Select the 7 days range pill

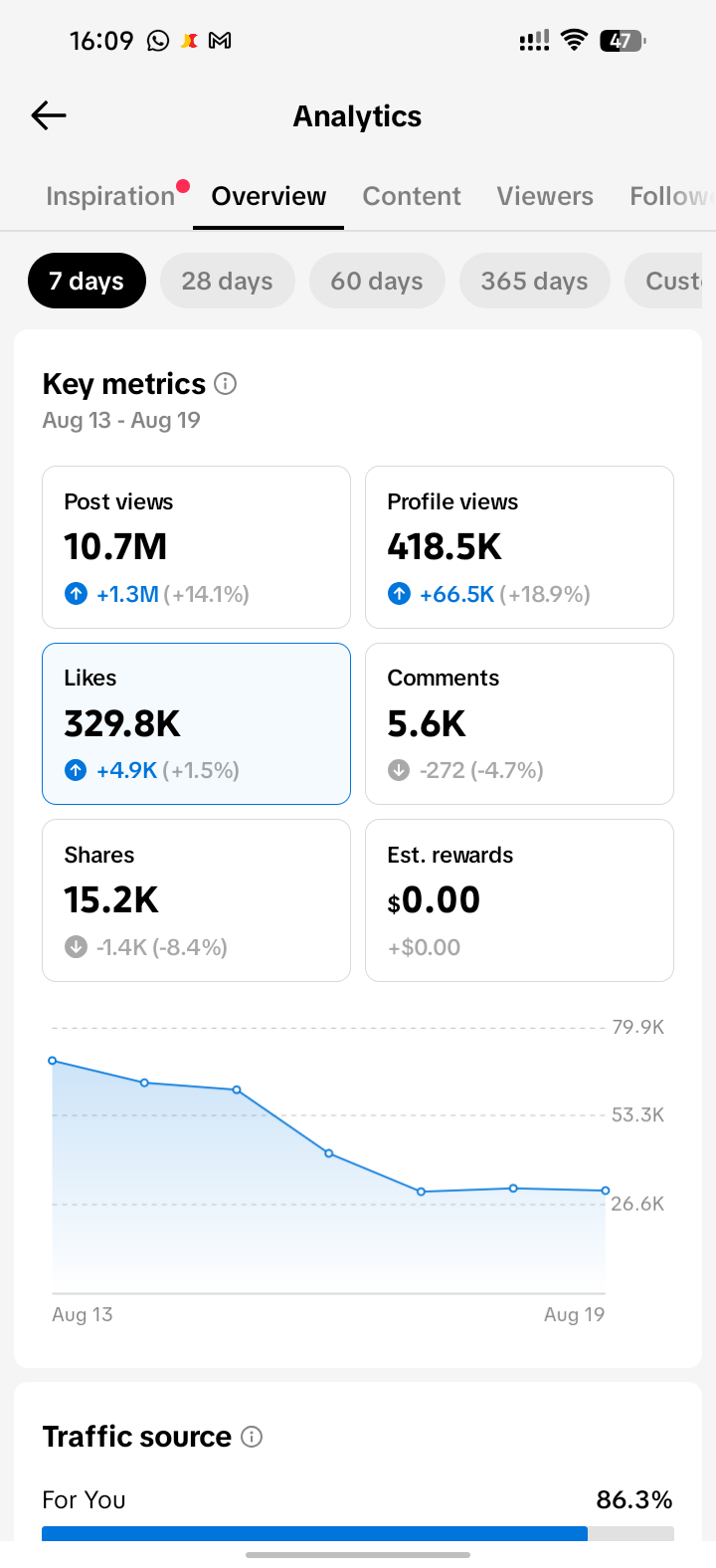coord(87,281)
